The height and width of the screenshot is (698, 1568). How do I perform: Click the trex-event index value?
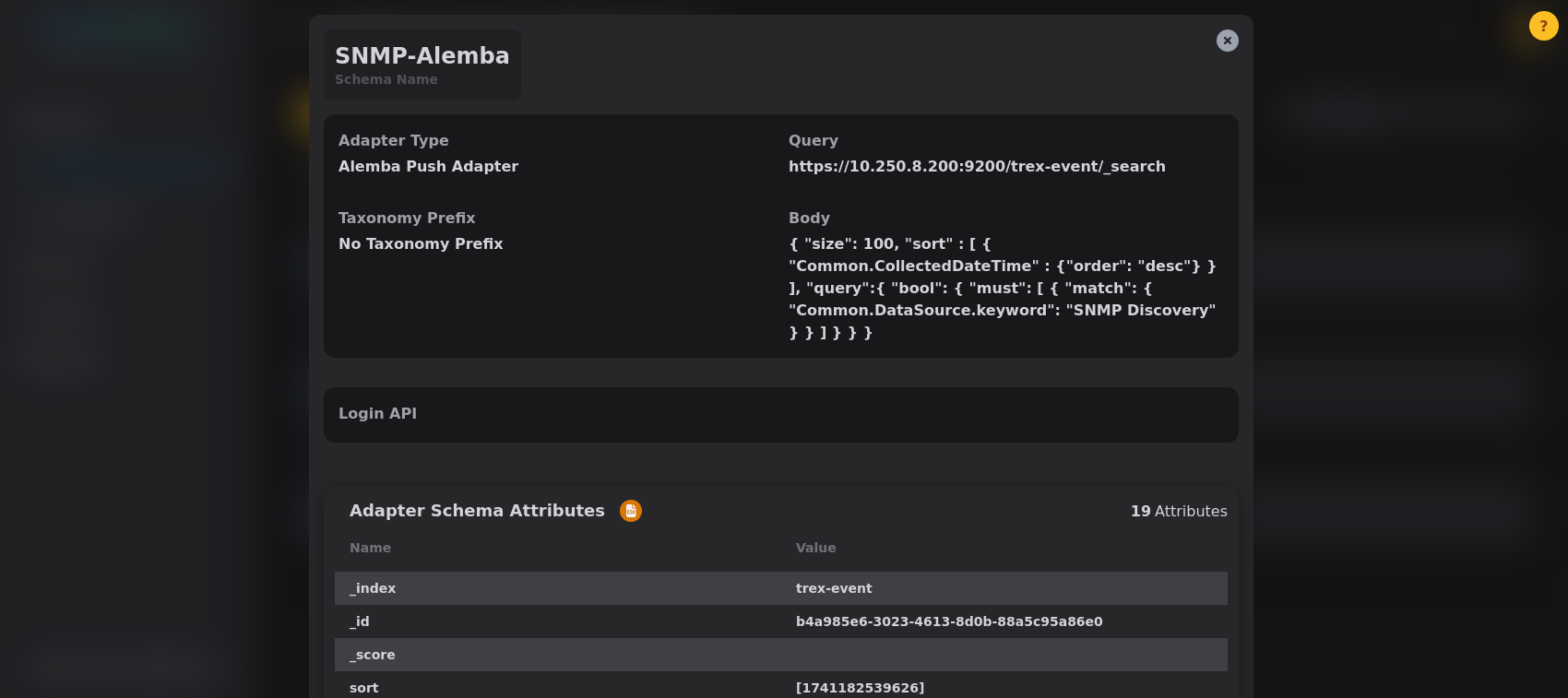pyautogui.click(x=833, y=588)
